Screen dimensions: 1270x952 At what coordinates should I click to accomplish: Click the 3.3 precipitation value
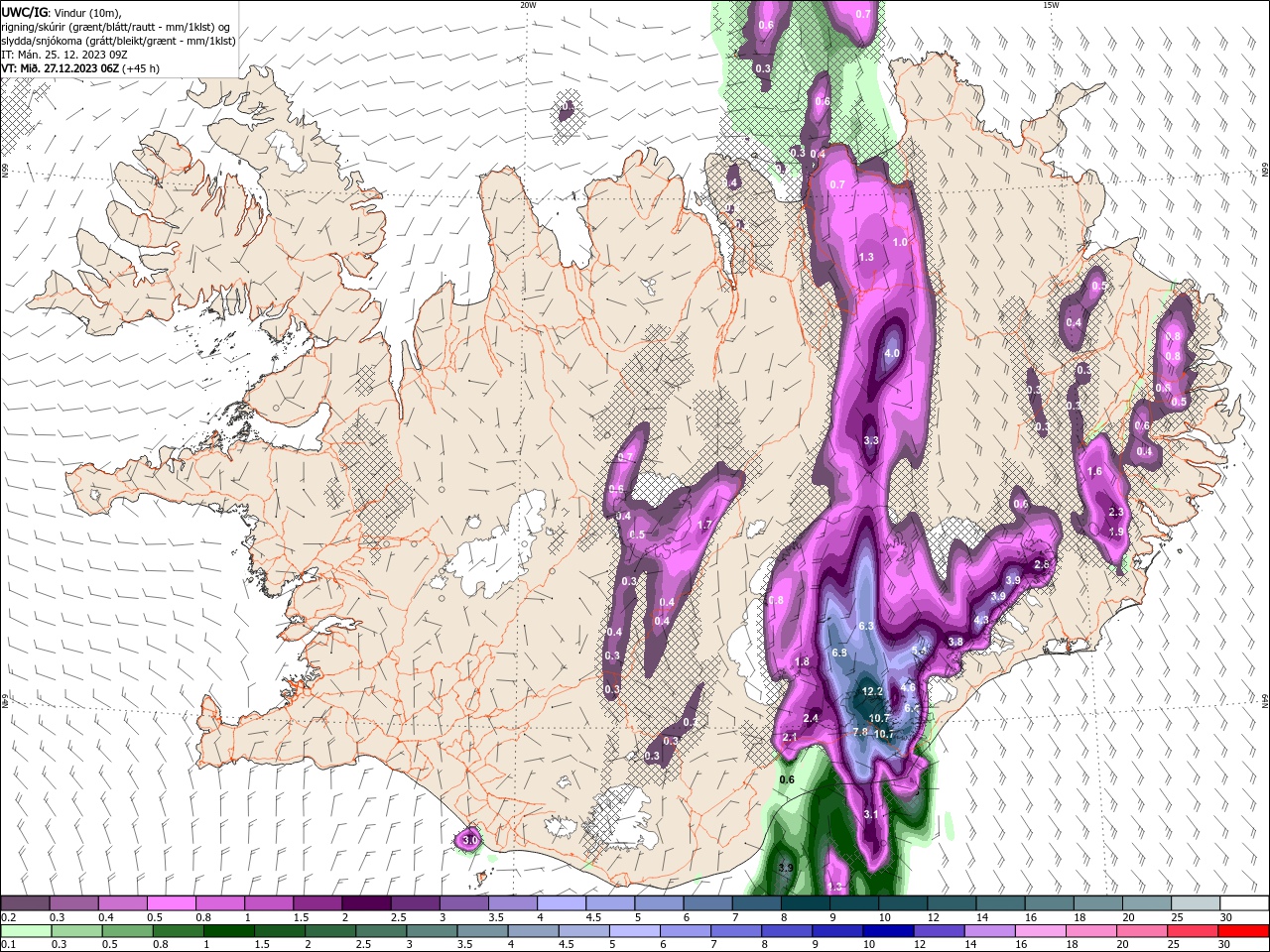[x=871, y=440]
